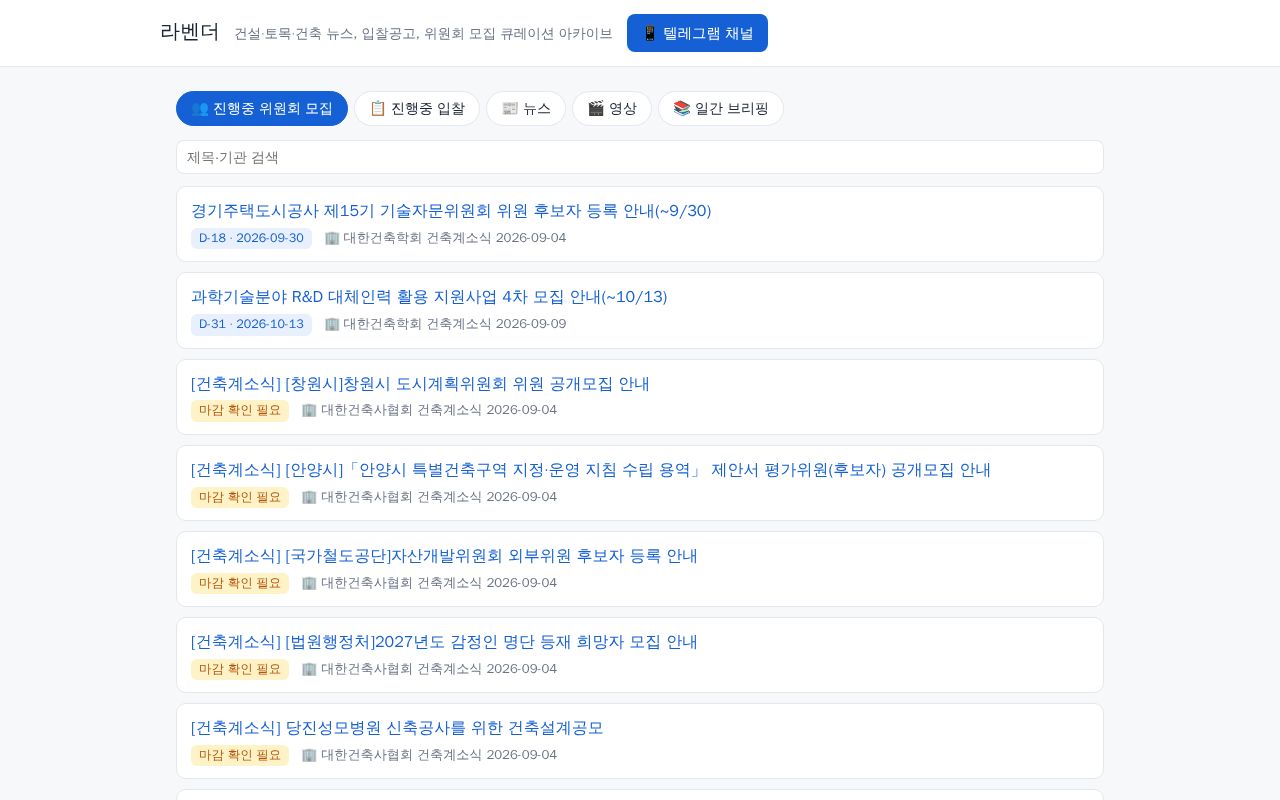This screenshot has height=800, width=1280.
Task: Click 마감 확인 필요 badge on 창원시 card
Action: tap(240, 410)
